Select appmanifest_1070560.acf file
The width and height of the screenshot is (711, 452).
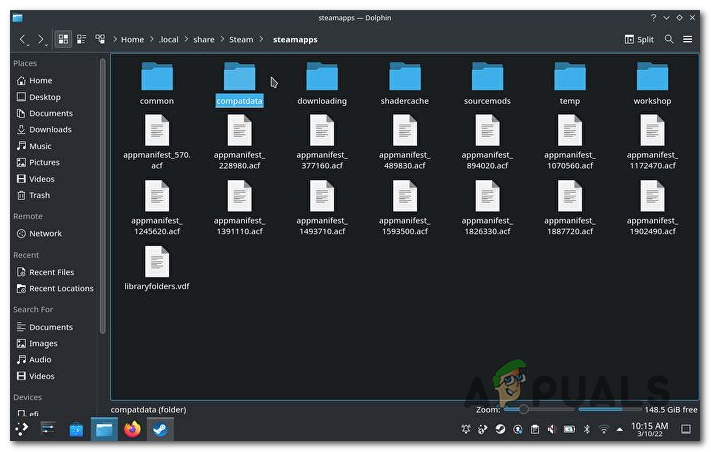click(x=569, y=138)
